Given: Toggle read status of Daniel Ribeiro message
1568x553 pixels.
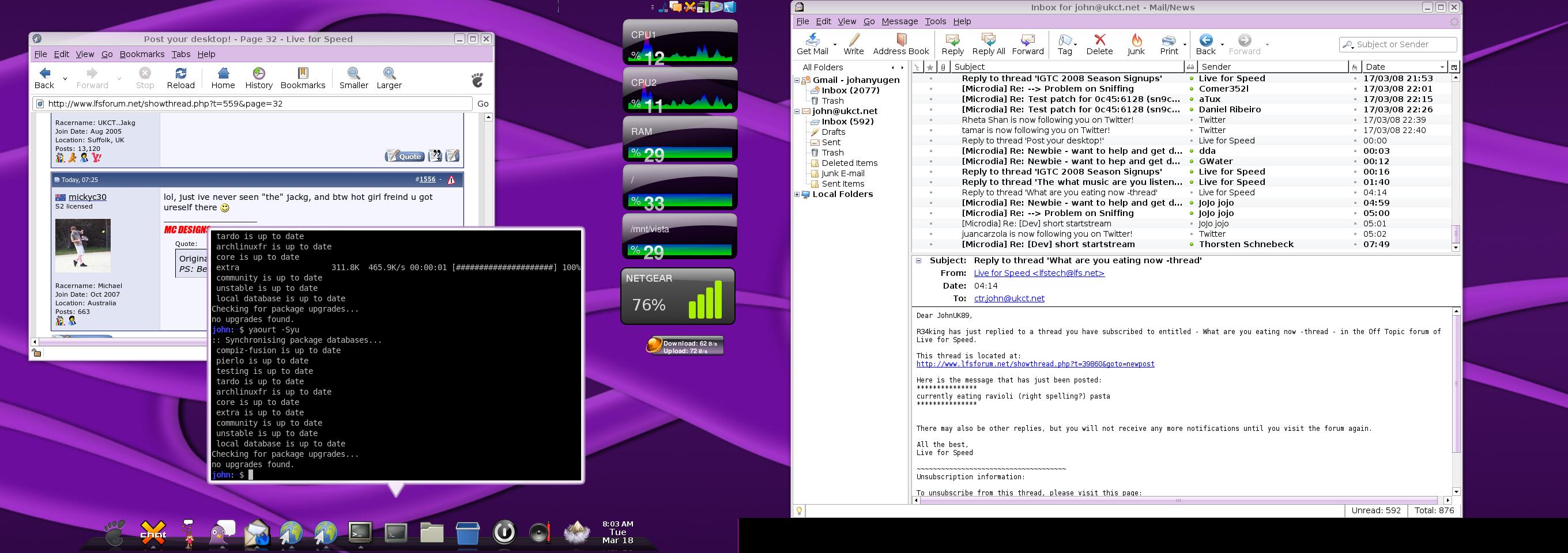Looking at the screenshot, I should point(1191,109).
